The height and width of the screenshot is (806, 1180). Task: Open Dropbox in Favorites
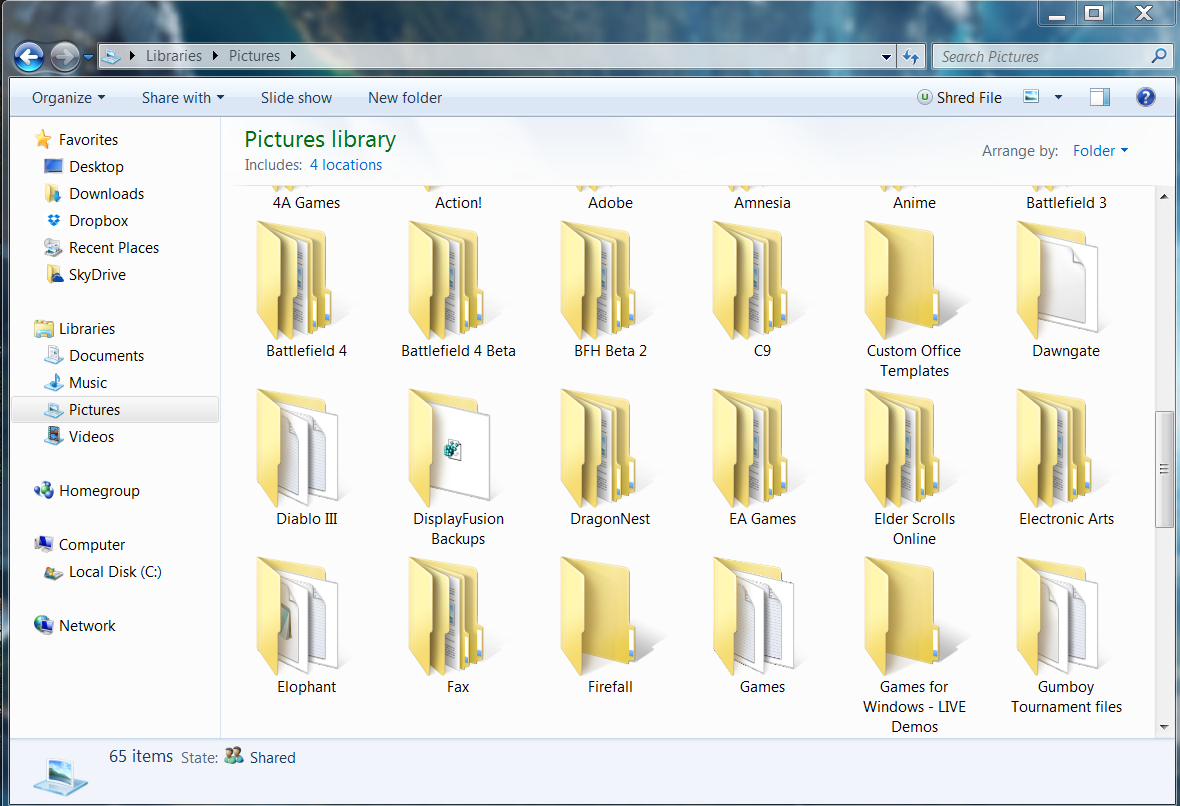pos(99,221)
